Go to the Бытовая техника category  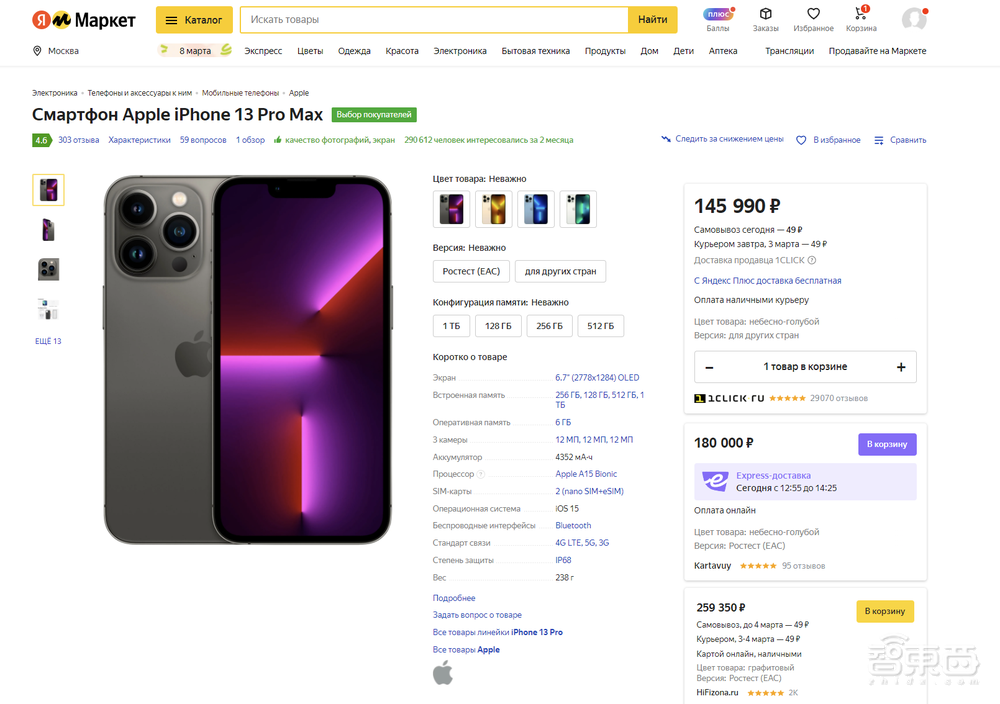point(535,51)
